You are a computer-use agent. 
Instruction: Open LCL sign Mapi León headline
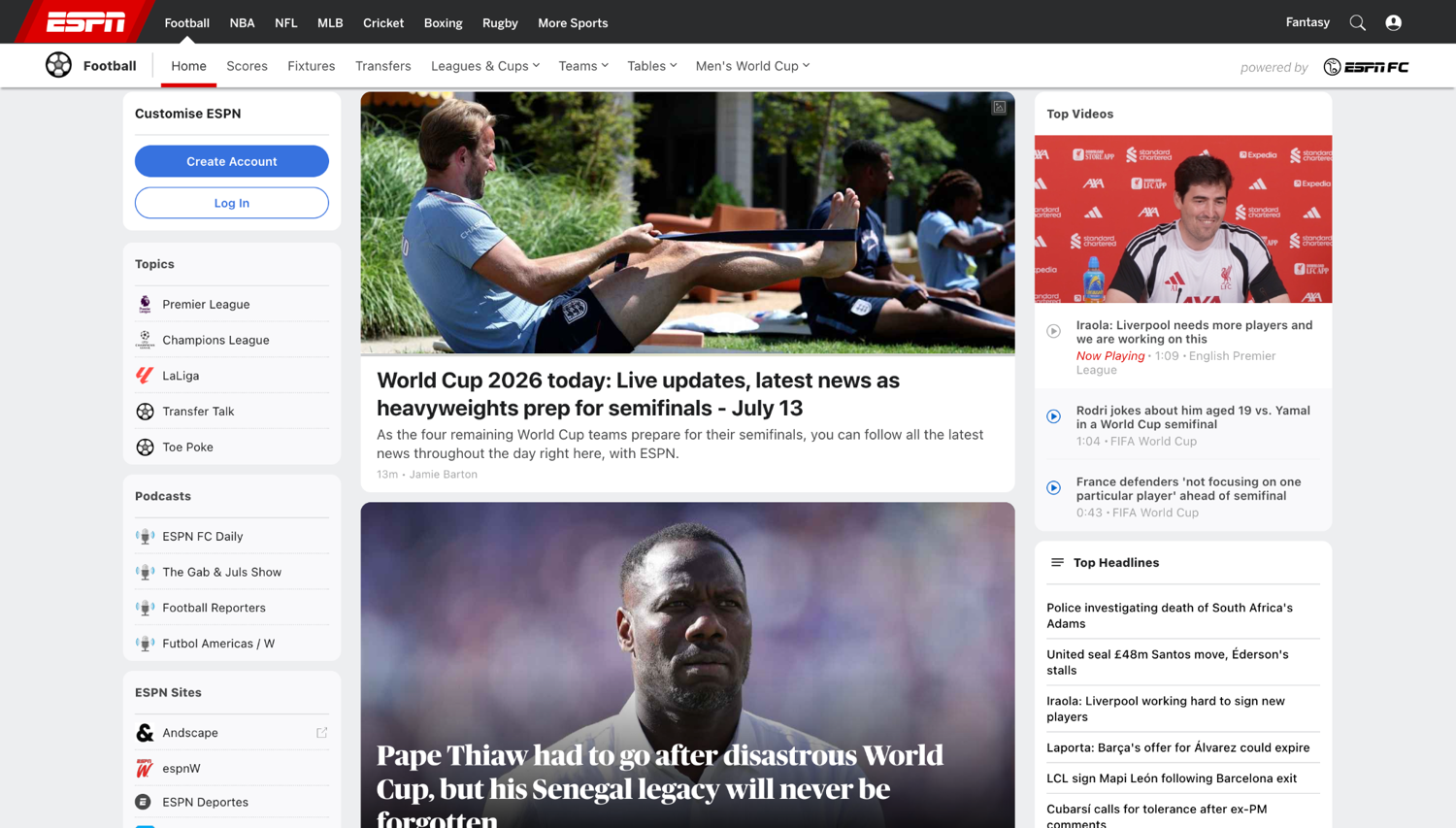click(x=1172, y=778)
